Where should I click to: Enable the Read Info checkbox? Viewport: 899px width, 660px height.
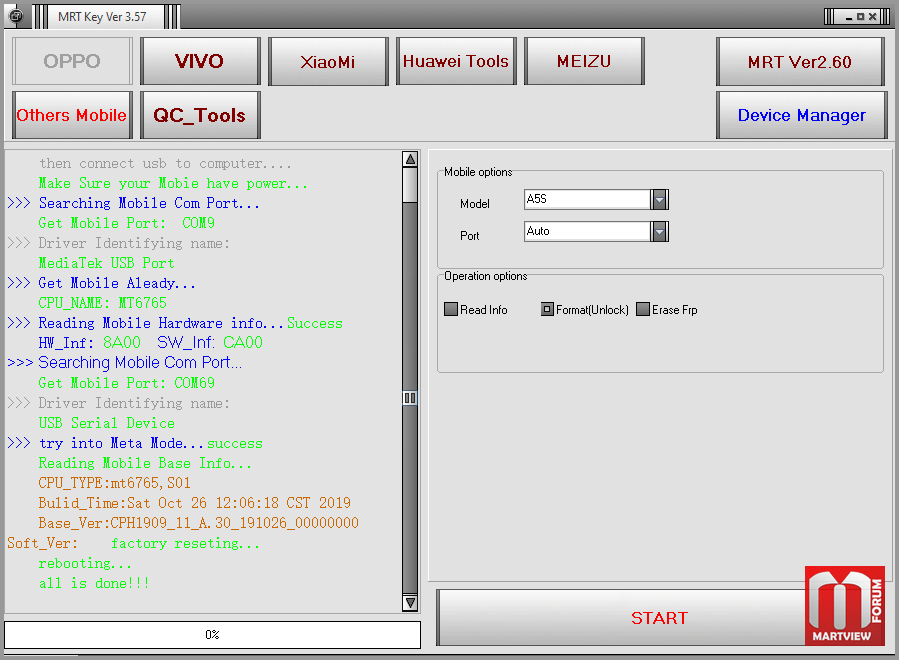[451, 310]
